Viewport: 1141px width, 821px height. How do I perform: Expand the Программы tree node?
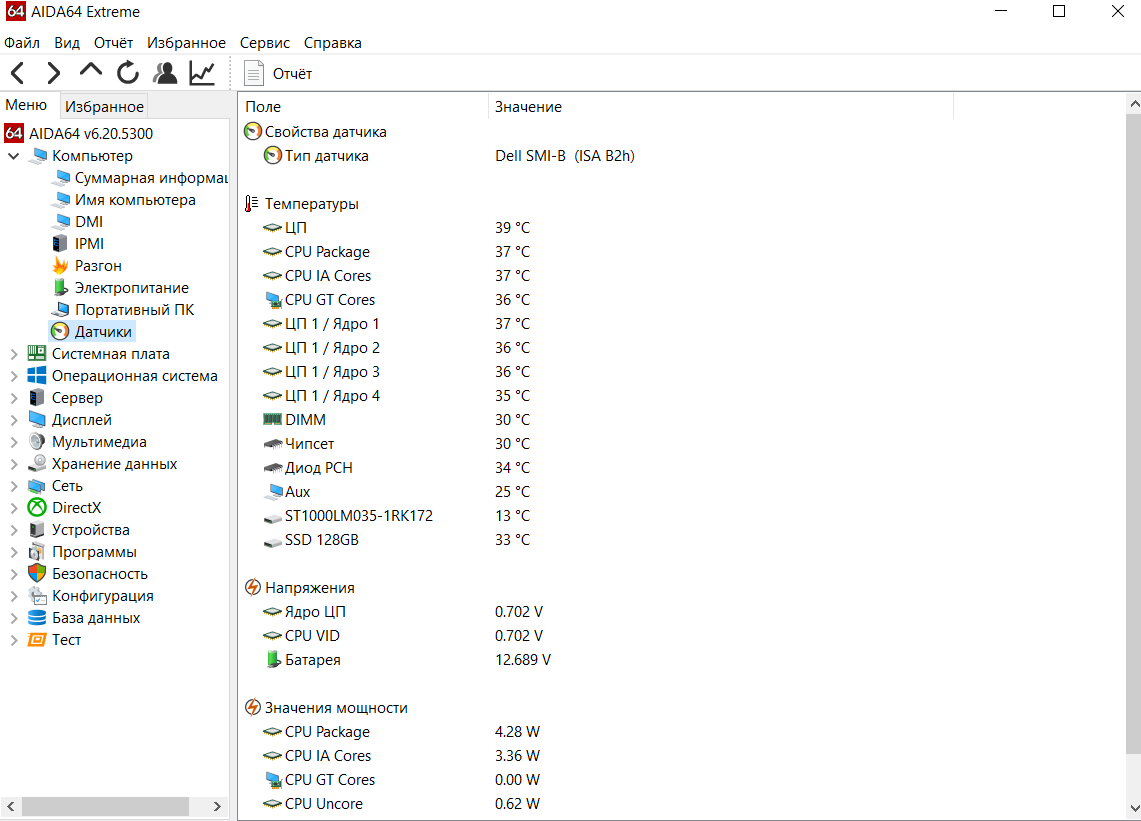[13, 552]
